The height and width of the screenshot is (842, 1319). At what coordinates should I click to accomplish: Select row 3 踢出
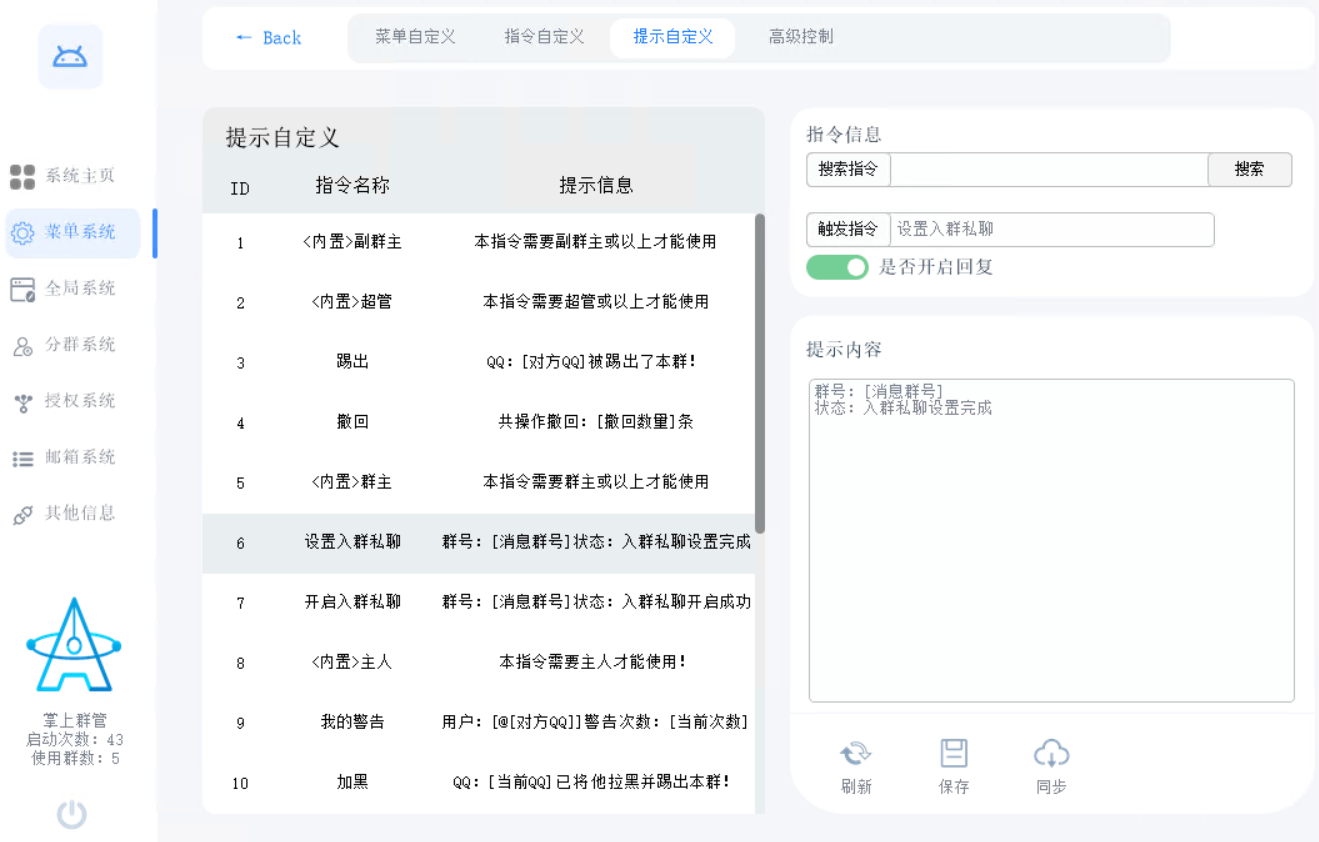[478, 362]
